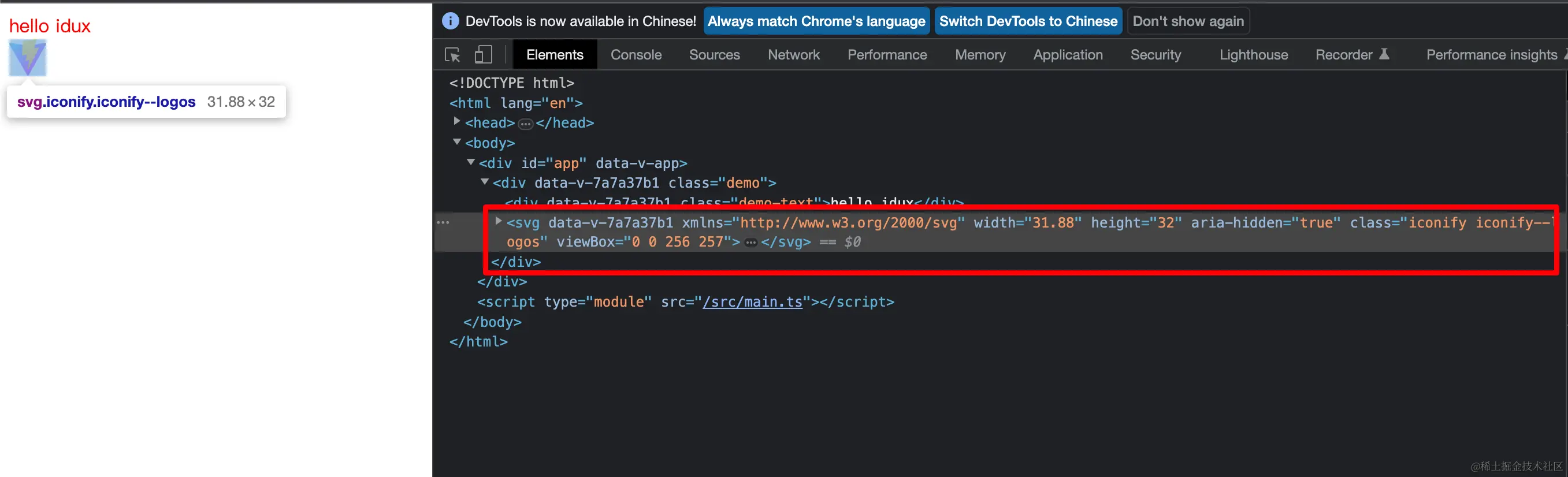Click the three-dot actions icon beside the svg row
This screenshot has height=477, width=1568.
point(443,223)
